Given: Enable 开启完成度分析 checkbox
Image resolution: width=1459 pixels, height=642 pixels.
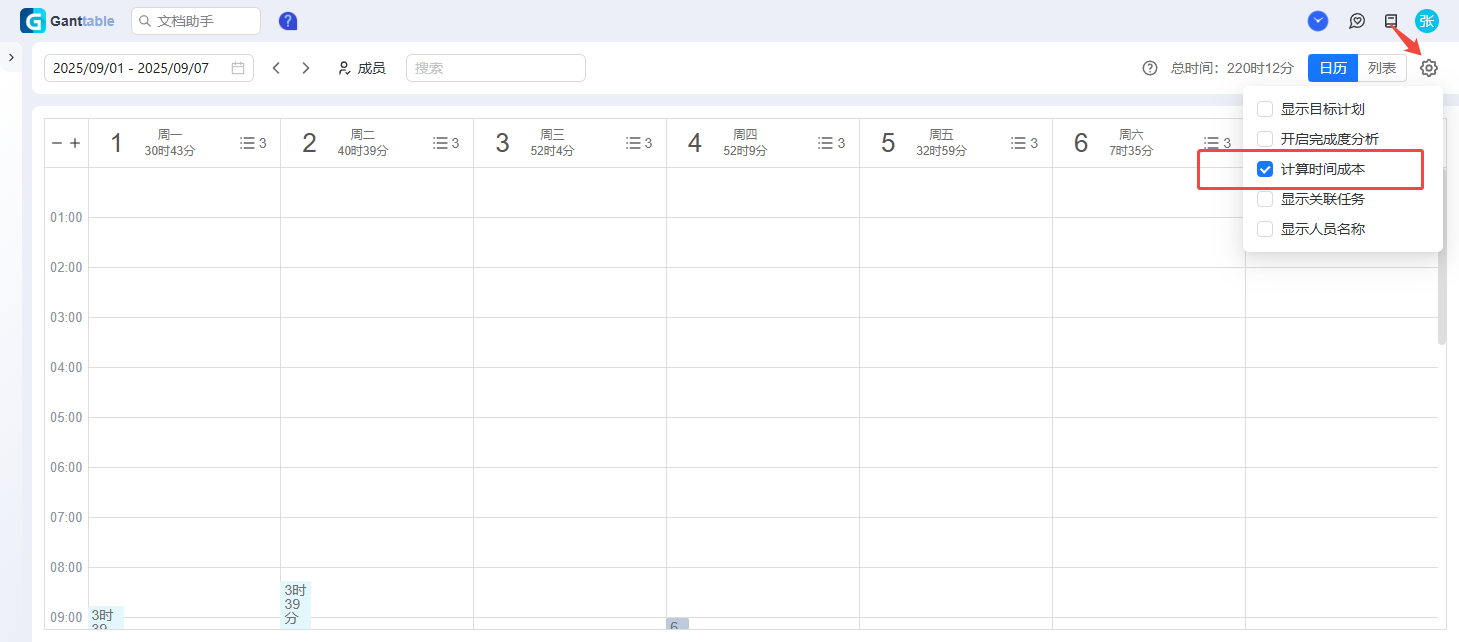Looking at the screenshot, I should pyautogui.click(x=1265, y=139).
